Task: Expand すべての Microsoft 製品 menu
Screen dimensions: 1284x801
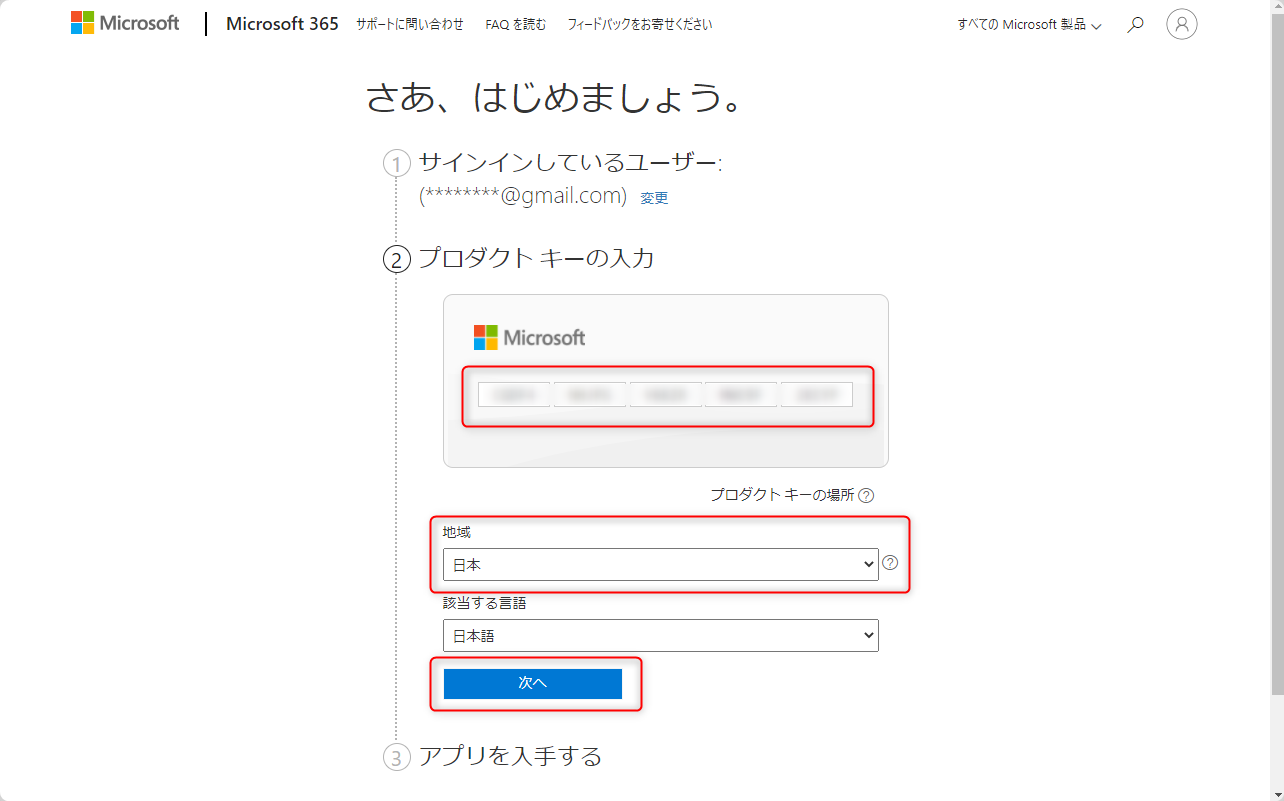Action: (1029, 25)
